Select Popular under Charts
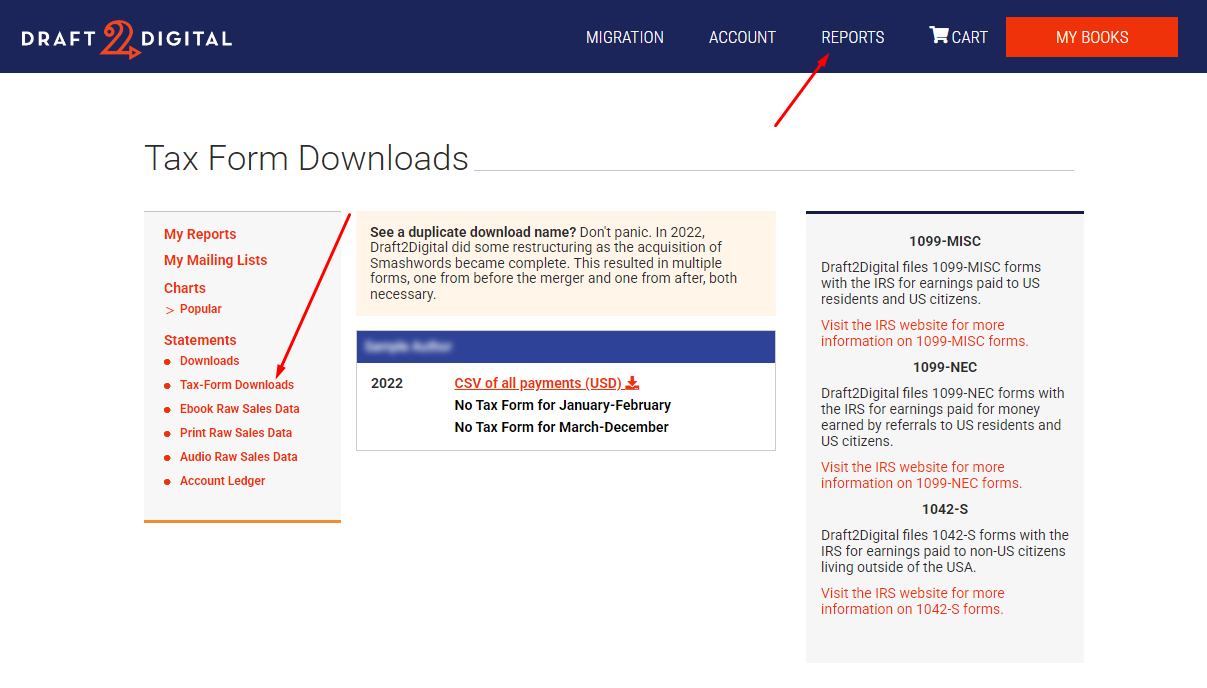The image size is (1207, 688). pos(201,309)
